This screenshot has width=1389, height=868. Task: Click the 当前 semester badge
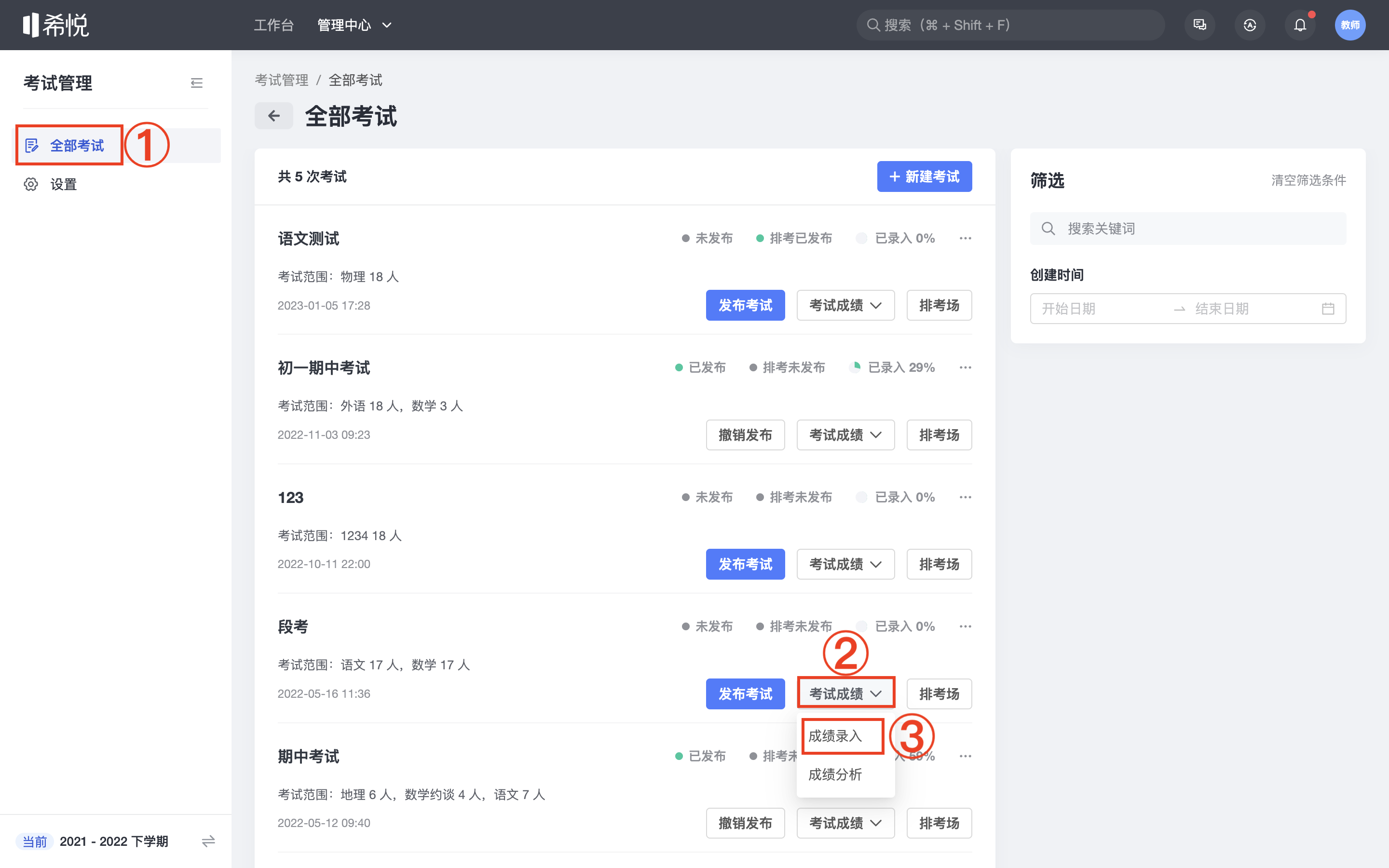[34, 841]
